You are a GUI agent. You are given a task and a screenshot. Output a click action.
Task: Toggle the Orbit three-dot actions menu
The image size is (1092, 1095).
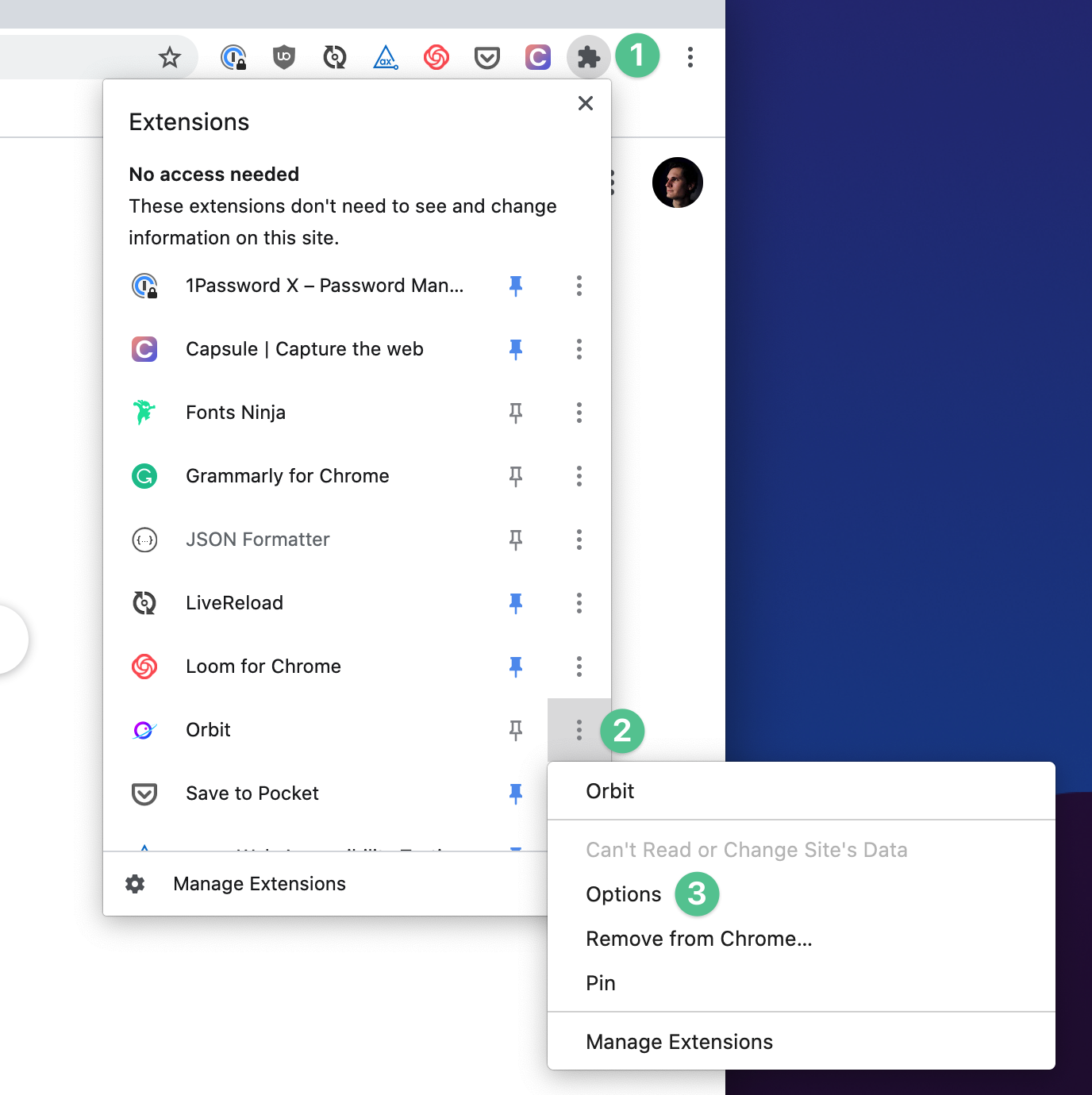(x=579, y=730)
